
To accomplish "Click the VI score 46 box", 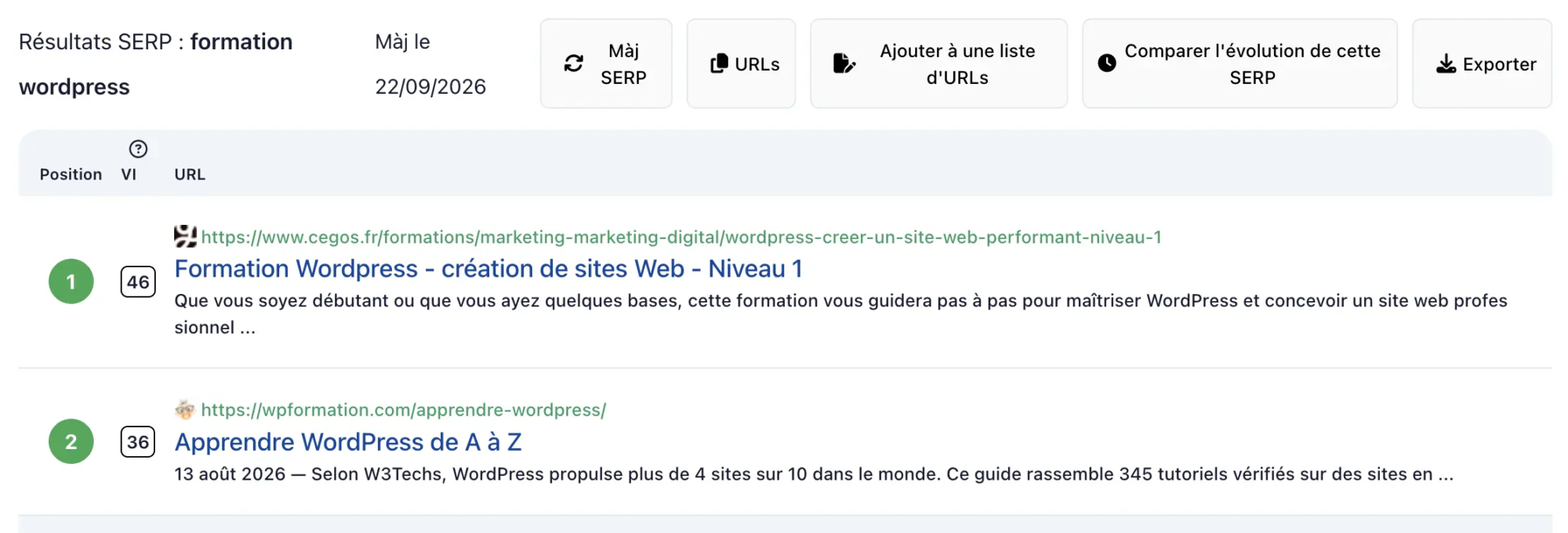I will [138, 282].
